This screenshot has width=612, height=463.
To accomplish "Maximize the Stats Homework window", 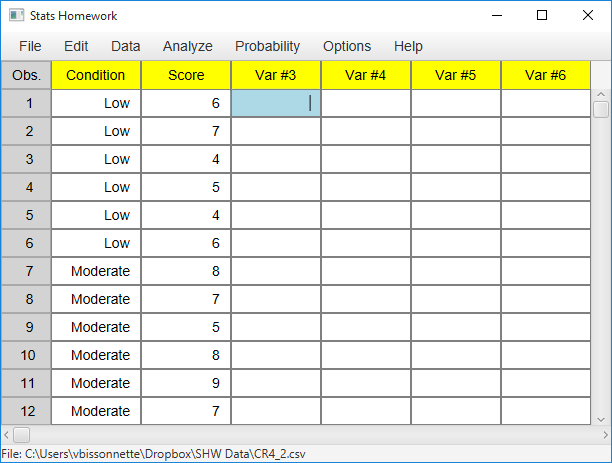I will pos(542,15).
